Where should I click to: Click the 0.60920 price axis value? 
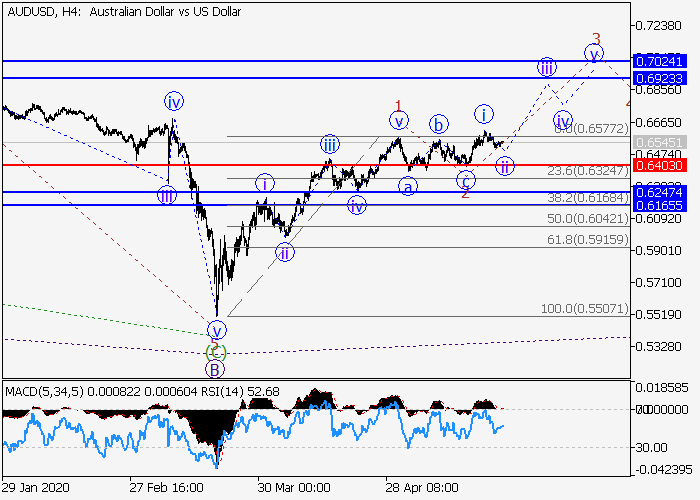658,219
